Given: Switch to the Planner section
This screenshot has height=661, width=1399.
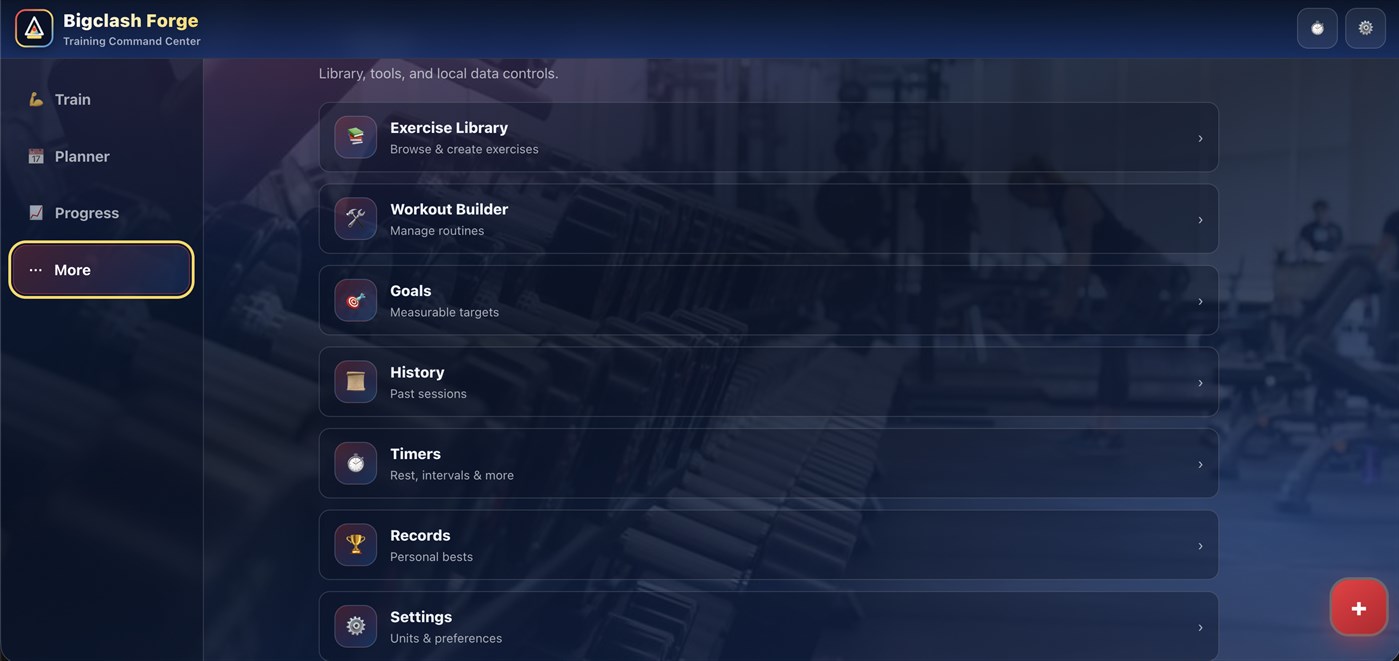Looking at the screenshot, I should click(101, 156).
